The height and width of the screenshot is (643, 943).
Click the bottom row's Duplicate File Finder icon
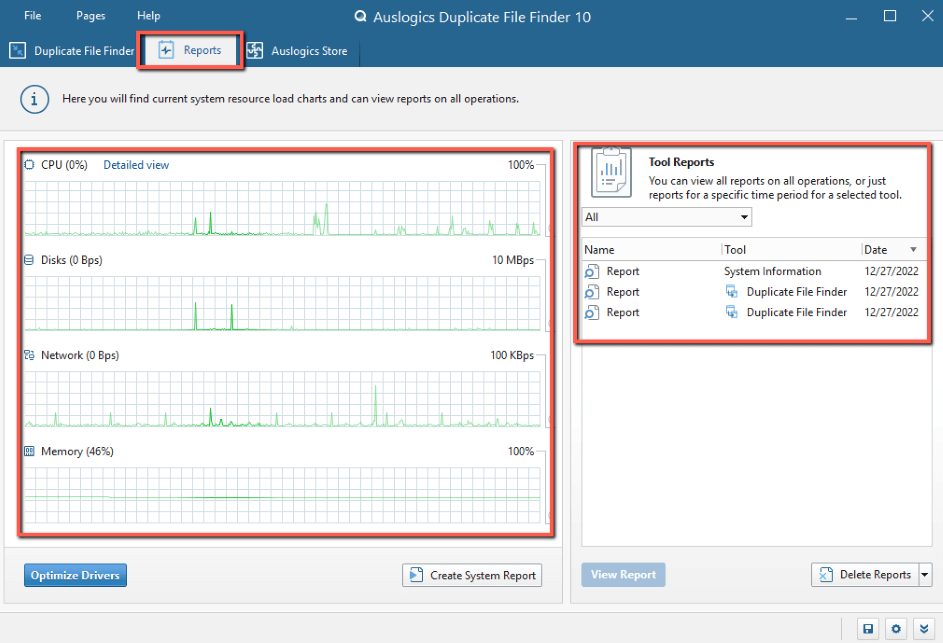tap(731, 312)
